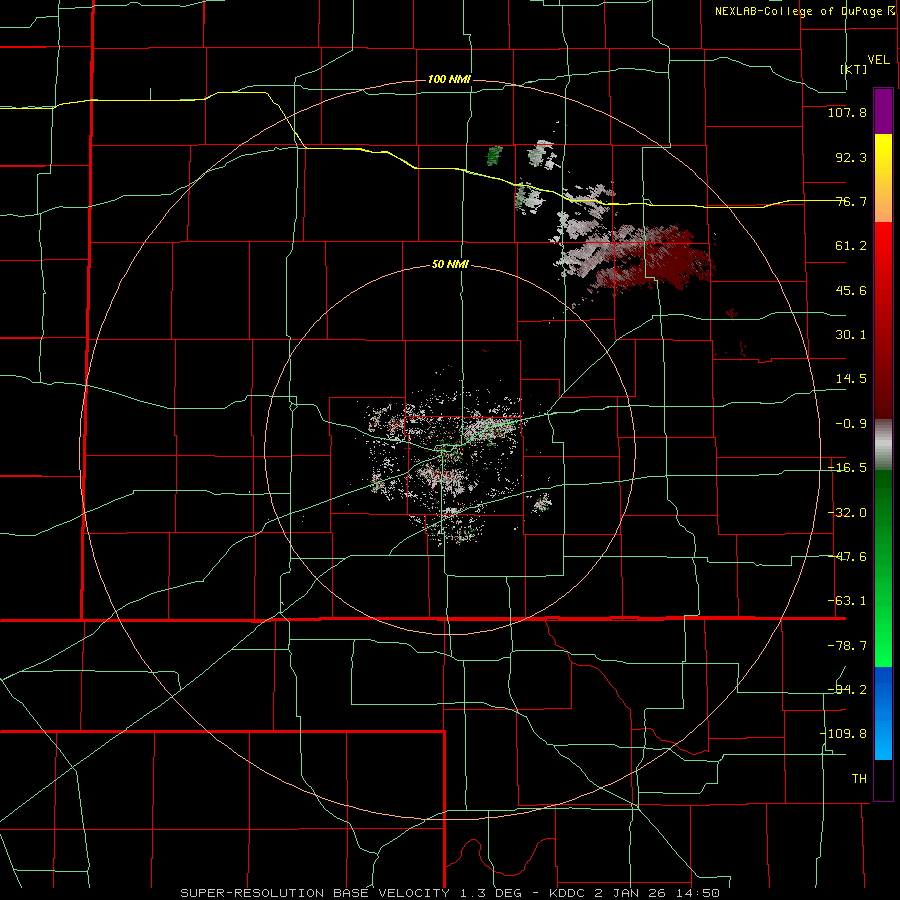Select the 92.3 velocity scale value
The width and height of the screenshot is (900, 900).
tap(851, 157)
